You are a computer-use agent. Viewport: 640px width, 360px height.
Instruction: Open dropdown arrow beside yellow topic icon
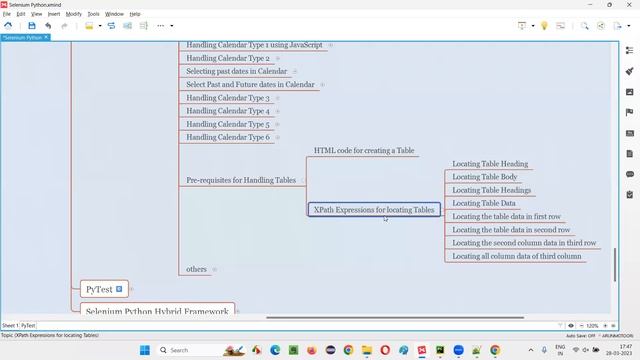tap(100, 26)
